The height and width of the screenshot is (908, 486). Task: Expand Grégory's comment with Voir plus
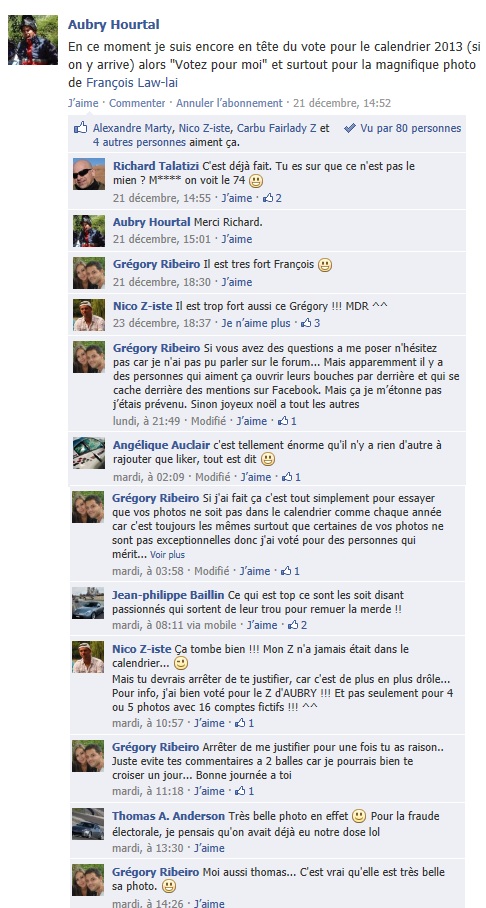click(167, 555)
